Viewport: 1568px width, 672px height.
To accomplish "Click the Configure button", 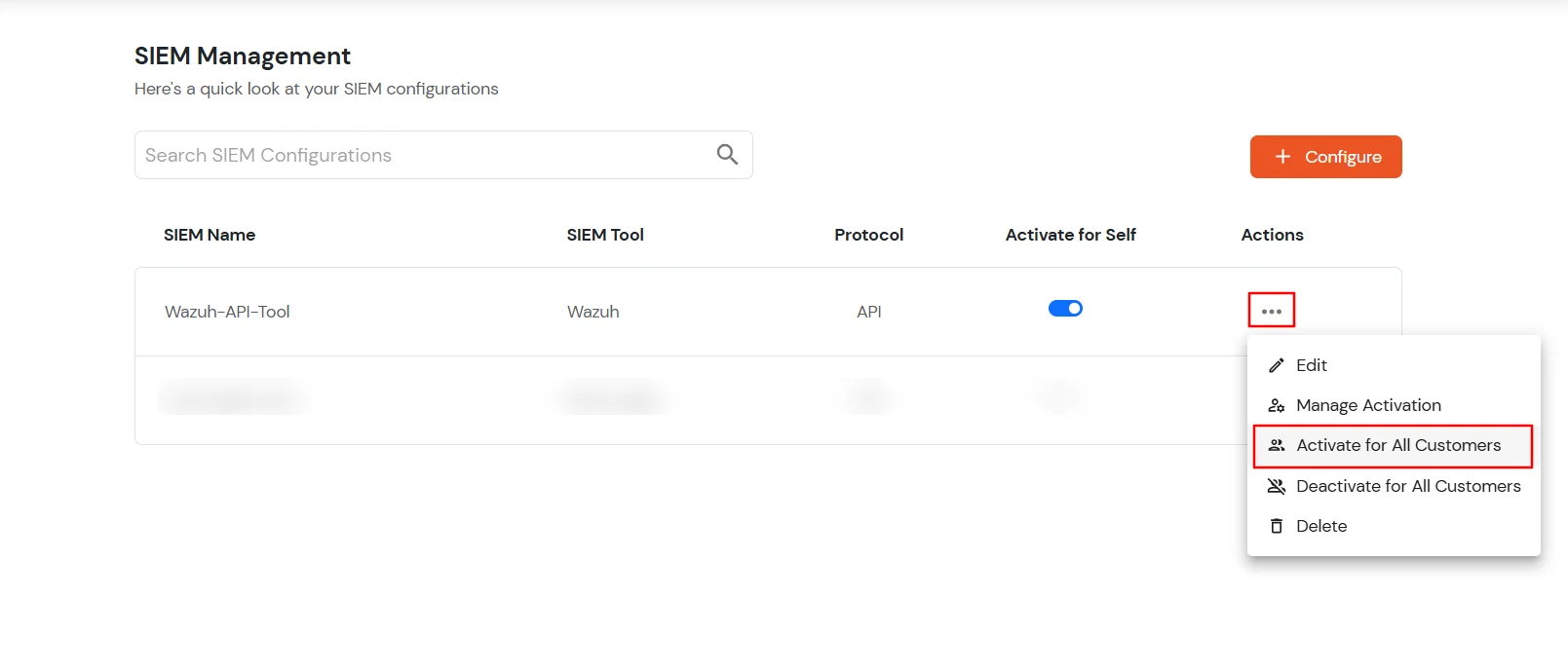I will pos(1325,157).
